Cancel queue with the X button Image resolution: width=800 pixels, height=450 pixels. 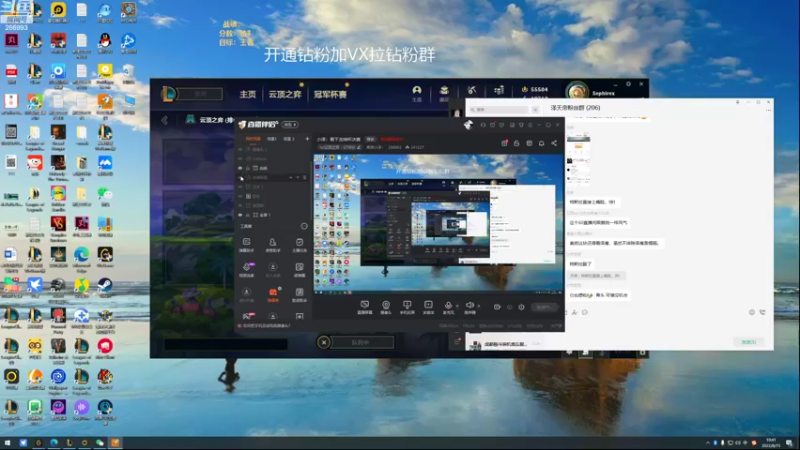point(323,342)
